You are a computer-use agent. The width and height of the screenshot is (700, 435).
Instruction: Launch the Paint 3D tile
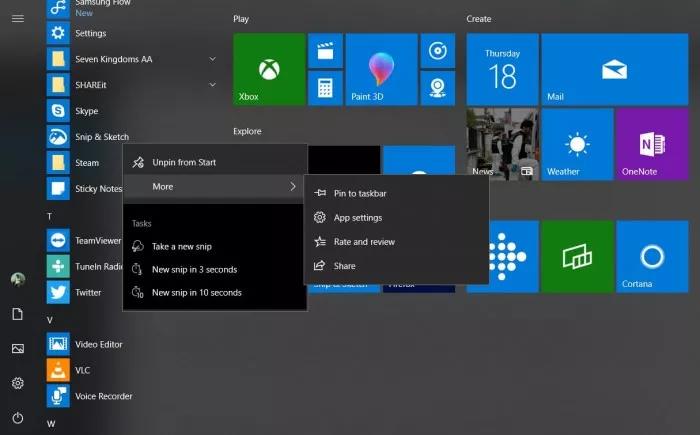tap(382, 69)
